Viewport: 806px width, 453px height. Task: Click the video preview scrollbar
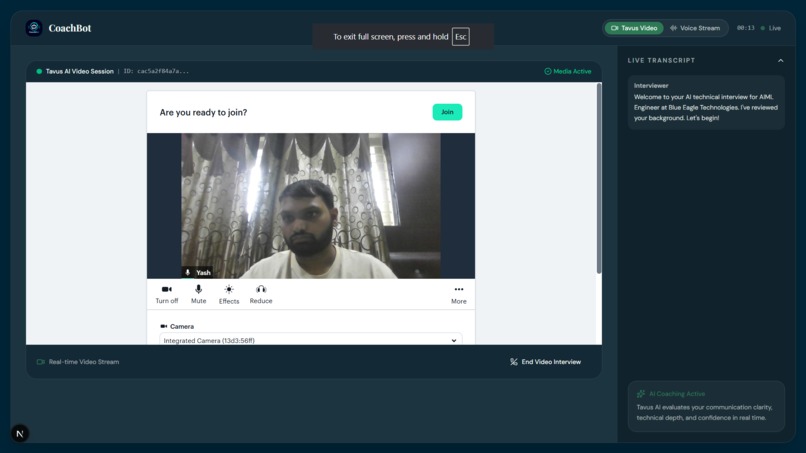(599, 178)
